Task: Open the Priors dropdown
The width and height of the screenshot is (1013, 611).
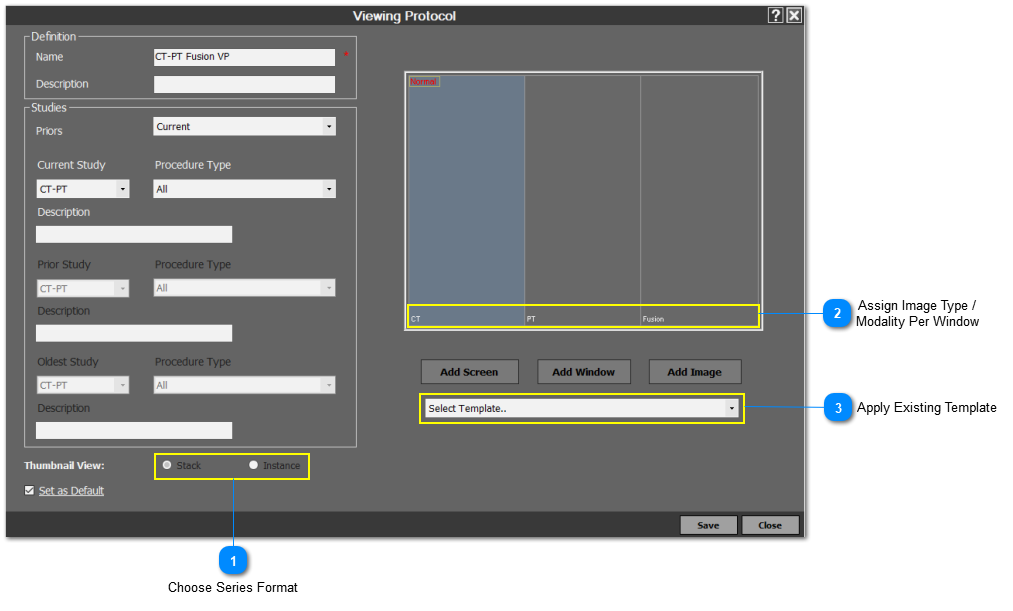Action: pos(244,127)
